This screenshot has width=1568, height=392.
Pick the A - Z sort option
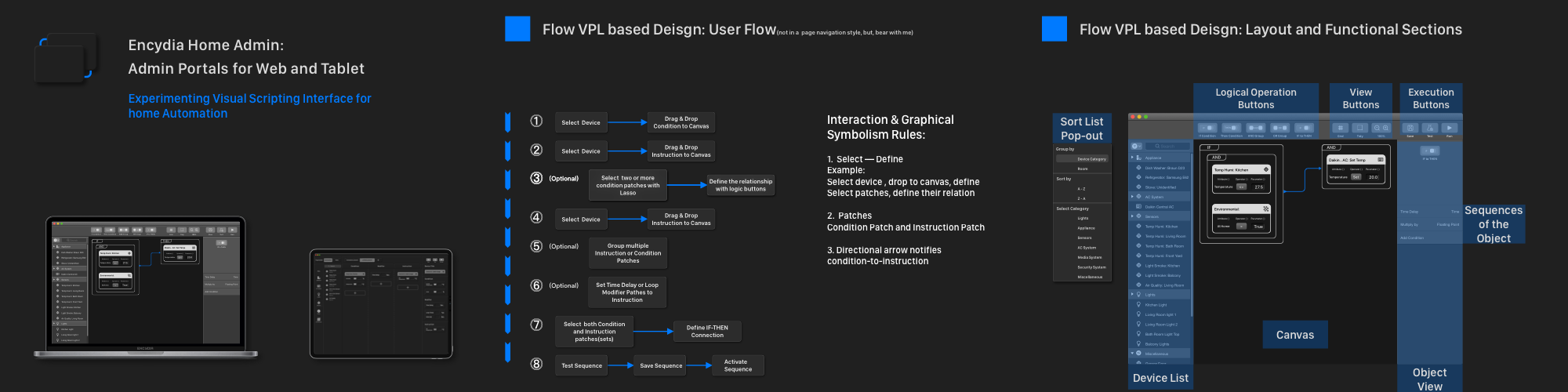(1082, 189)
